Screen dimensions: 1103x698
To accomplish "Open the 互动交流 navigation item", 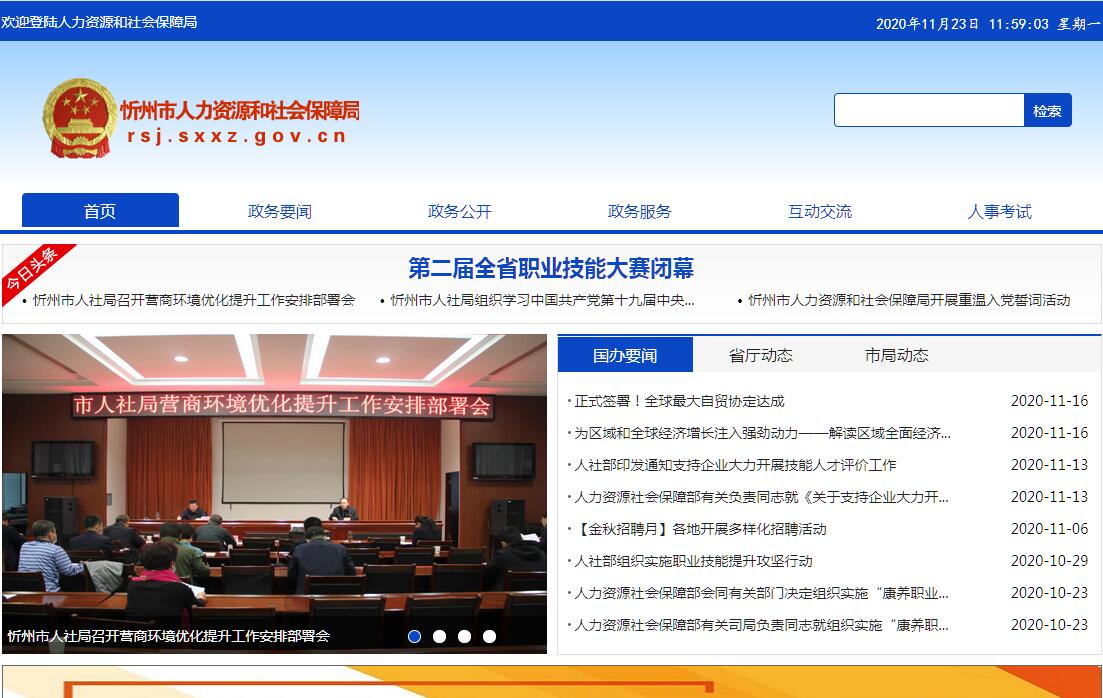I will point(820,211).
